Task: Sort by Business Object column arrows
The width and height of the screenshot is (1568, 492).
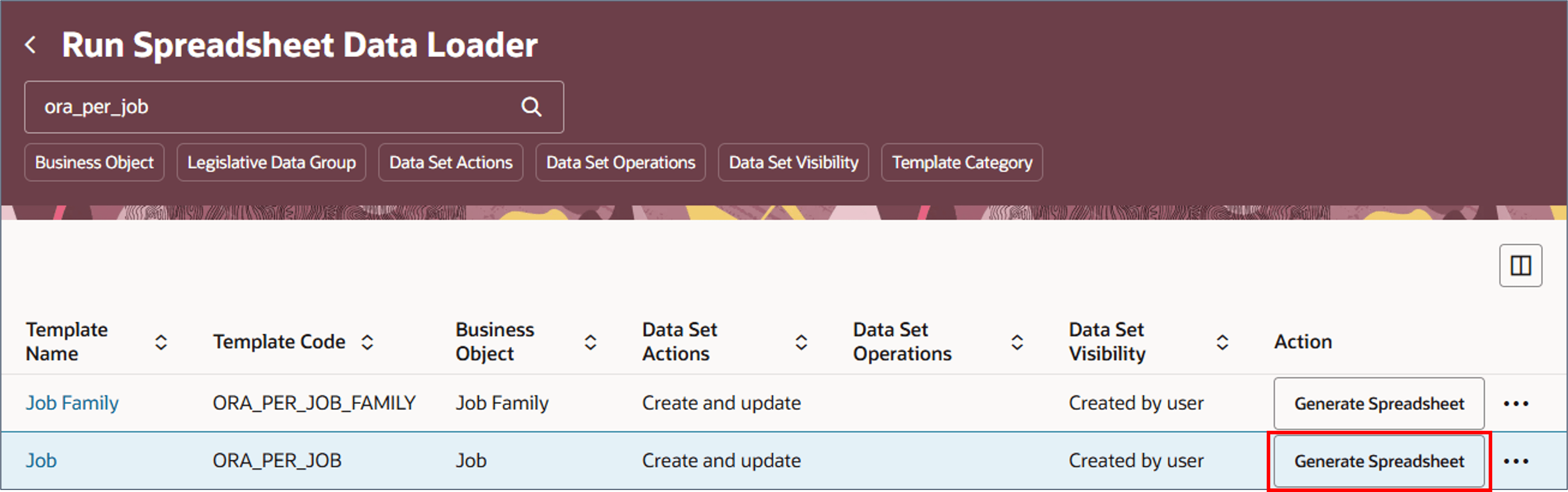Action: click(x=590, y=342)
